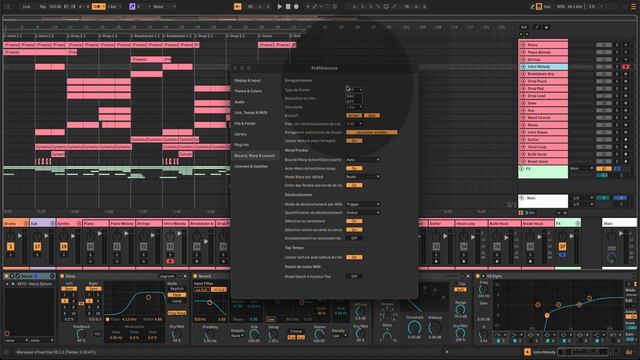Screen dimensions: 640x360
Task: Open the 1/32 clip refresh rate dropdown
Action: coord(354,124)
